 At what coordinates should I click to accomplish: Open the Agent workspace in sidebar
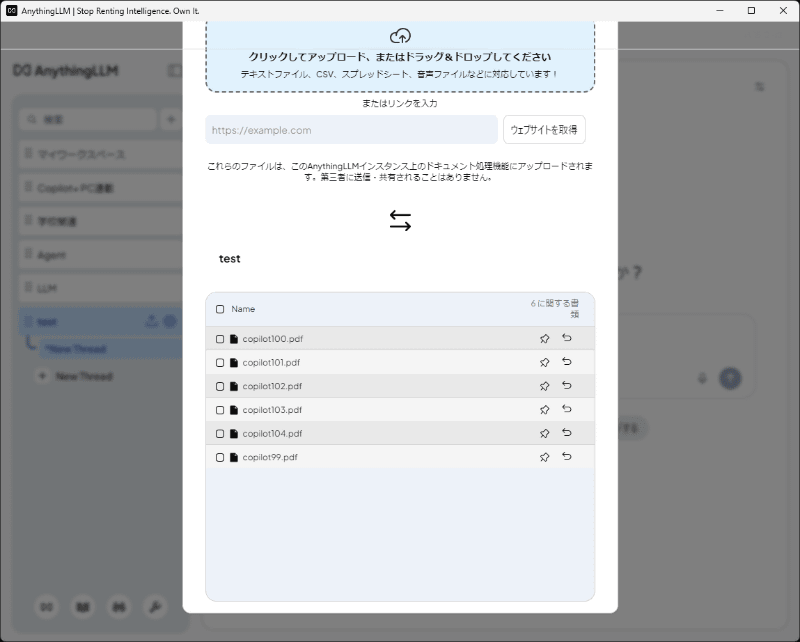[101, 255]
